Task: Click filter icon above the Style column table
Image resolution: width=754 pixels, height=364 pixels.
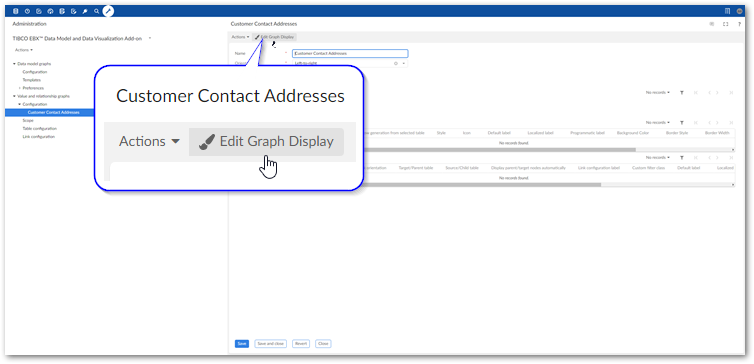Action: tap(682, 123)
